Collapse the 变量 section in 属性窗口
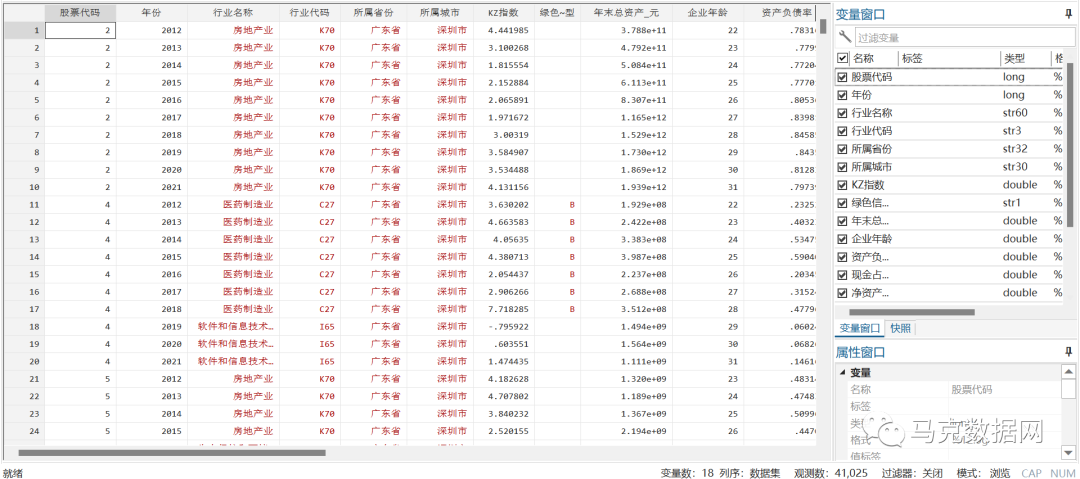Viewport: 1080px width, 479px height. click(x=842, y=373)
